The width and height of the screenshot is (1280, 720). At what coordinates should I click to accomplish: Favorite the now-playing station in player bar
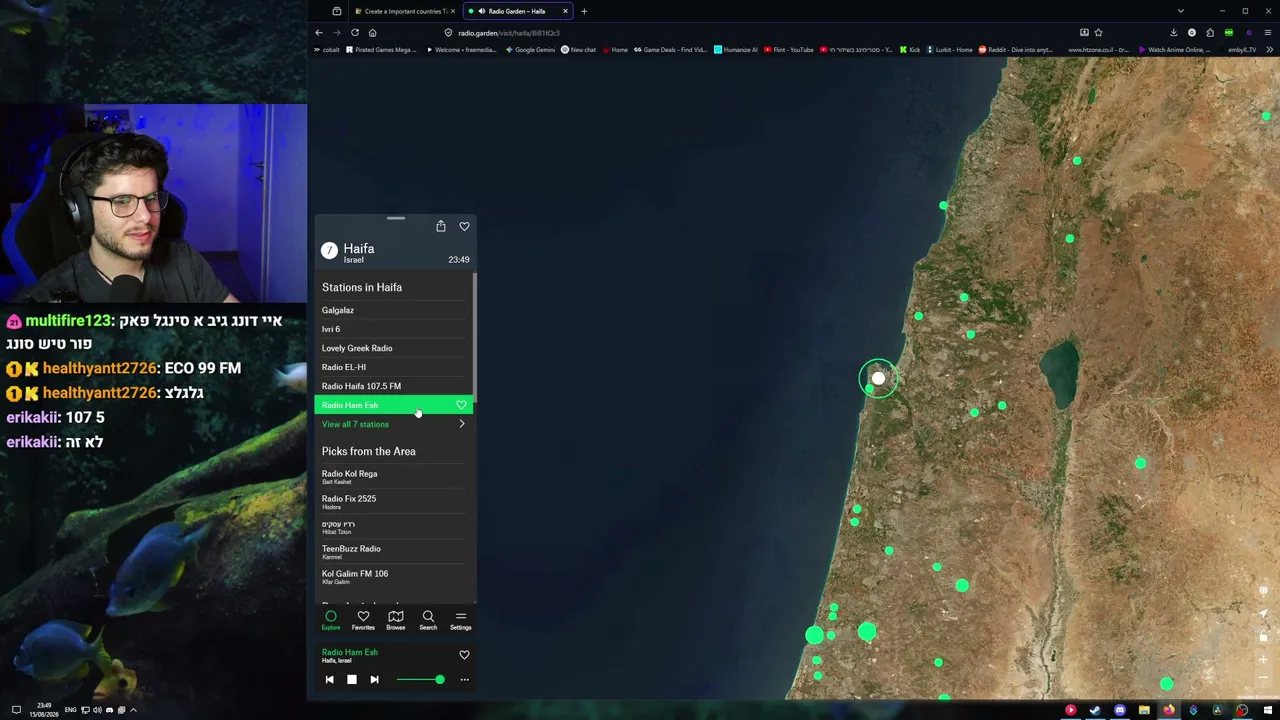point(464,655)
